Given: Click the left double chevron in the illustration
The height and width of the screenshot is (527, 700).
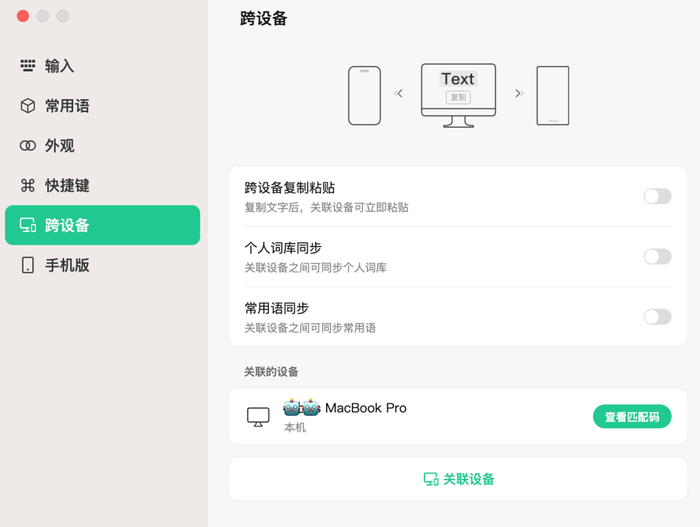Looking at the screenshot, I should point(398,93).
